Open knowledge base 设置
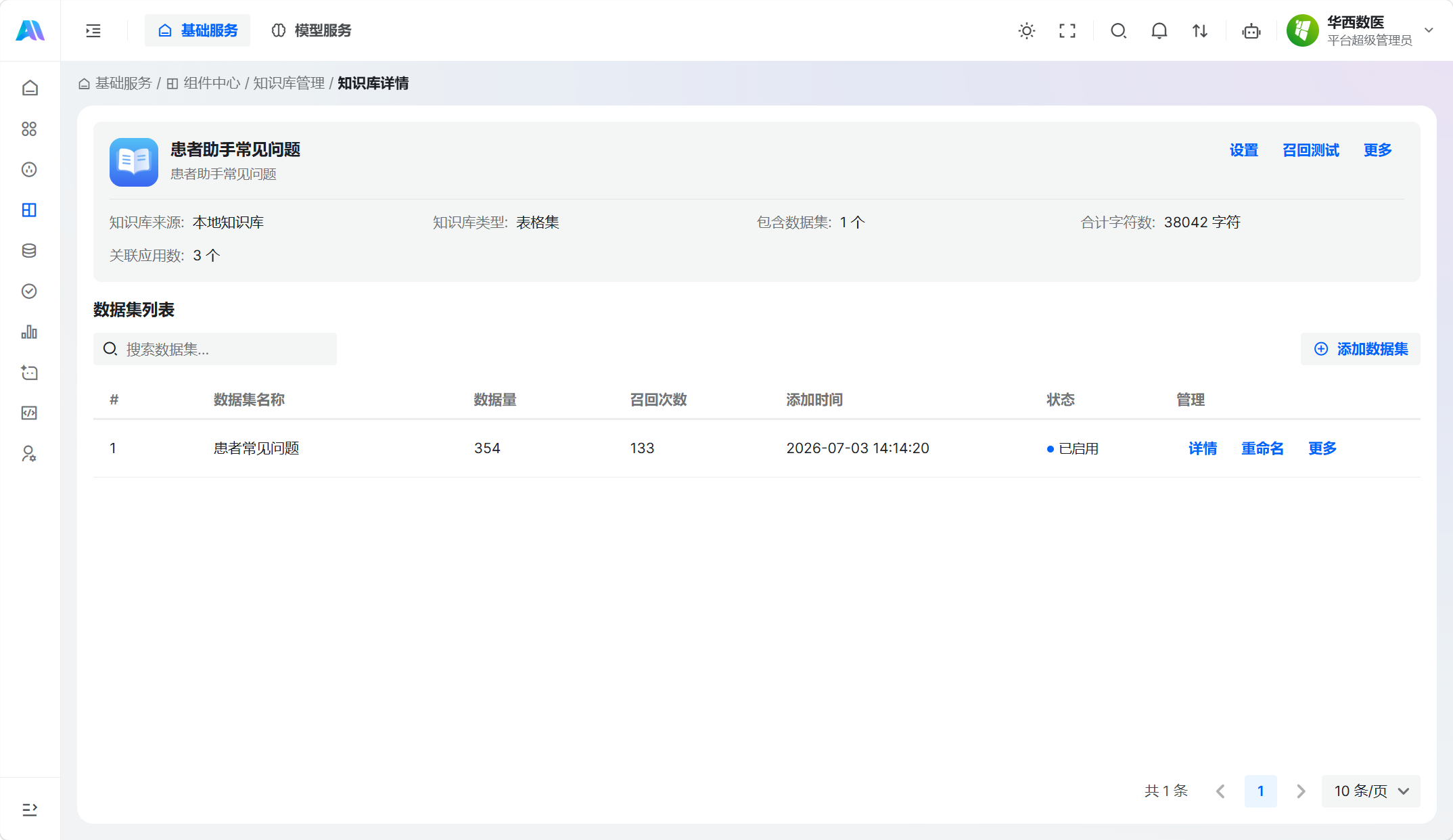 1243,150
